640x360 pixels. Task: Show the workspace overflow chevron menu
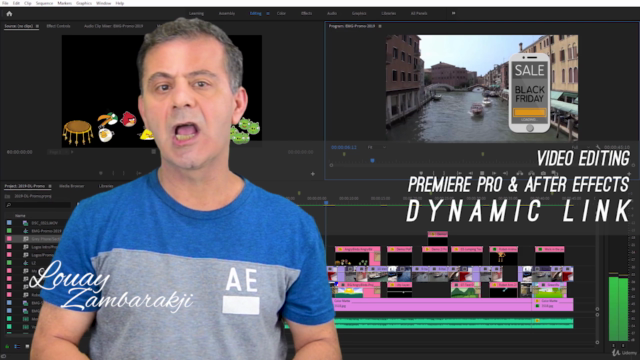coord(453,13)
